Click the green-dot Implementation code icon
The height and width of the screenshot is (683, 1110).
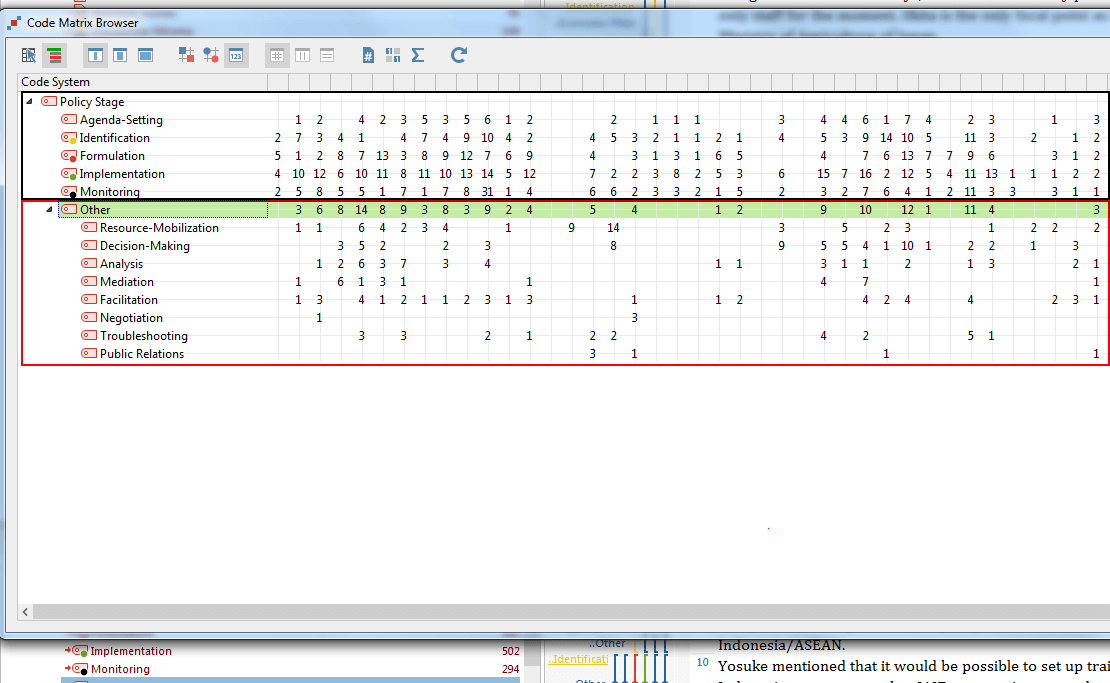pos(69,173)
